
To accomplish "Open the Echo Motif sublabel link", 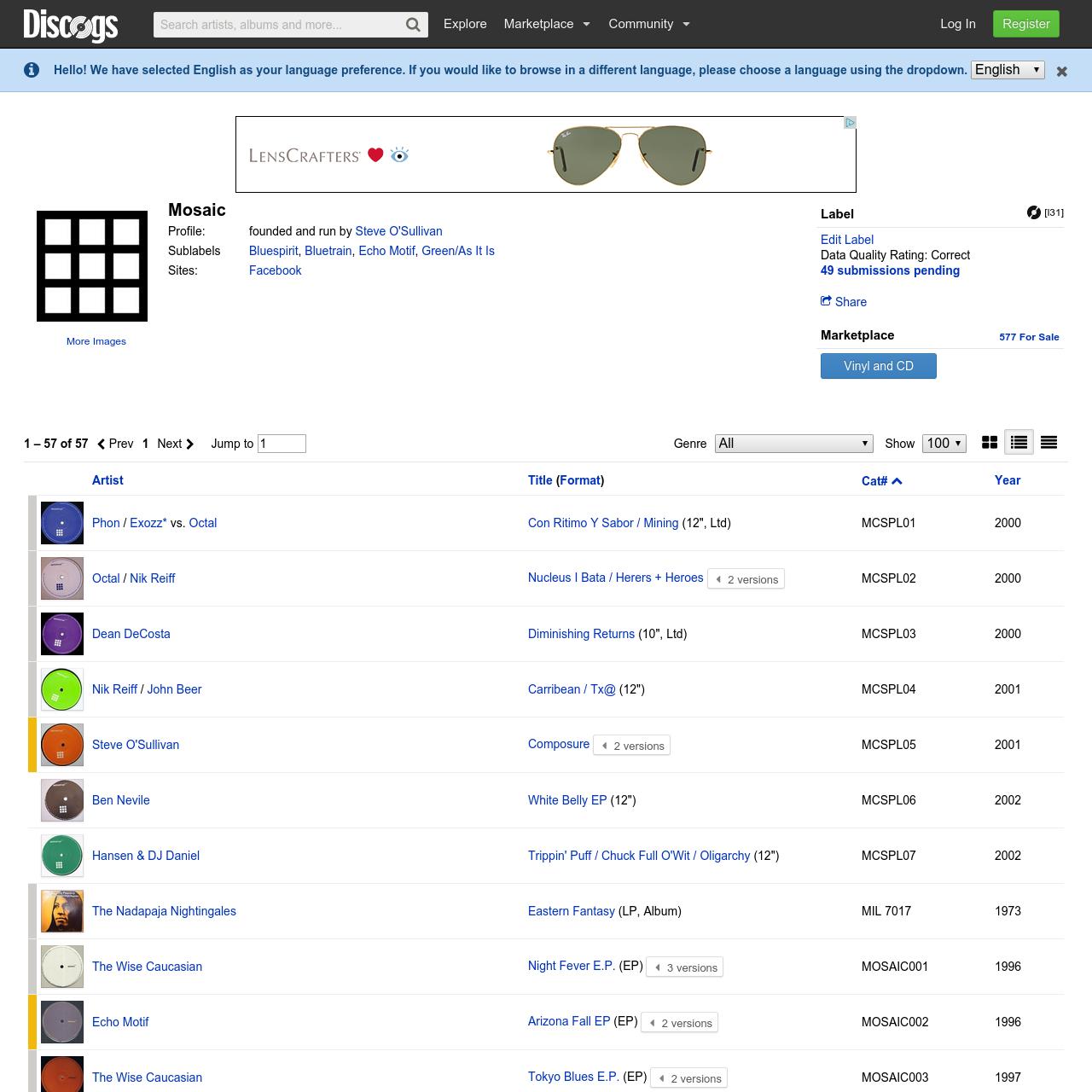I will pyautogui.click(x=386, y=251).
